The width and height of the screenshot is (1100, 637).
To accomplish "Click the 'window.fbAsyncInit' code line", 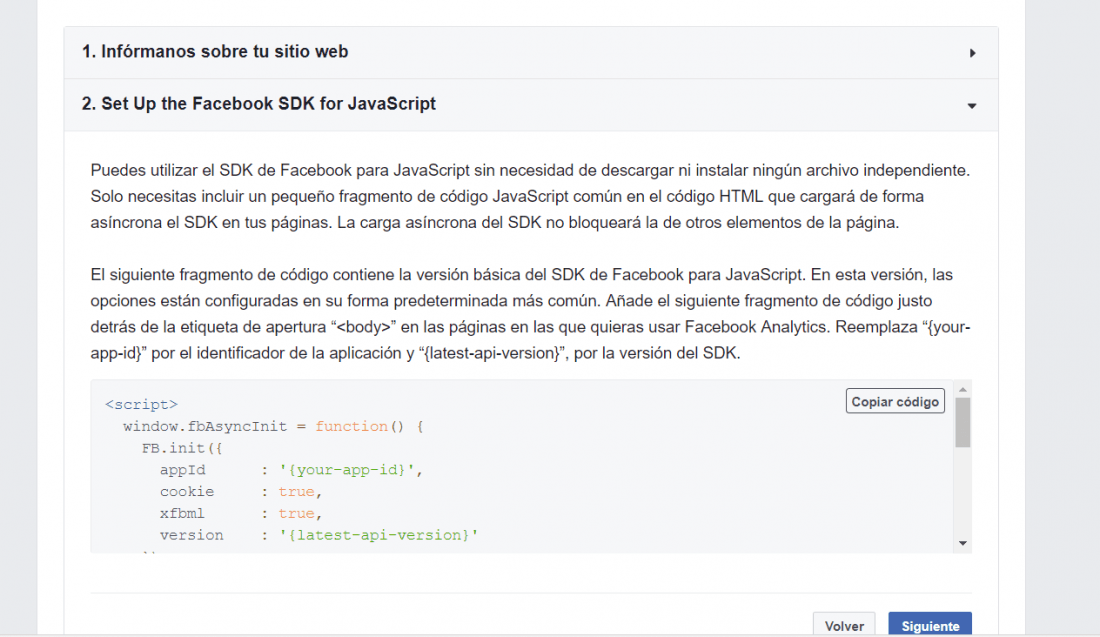I will 273,427.
